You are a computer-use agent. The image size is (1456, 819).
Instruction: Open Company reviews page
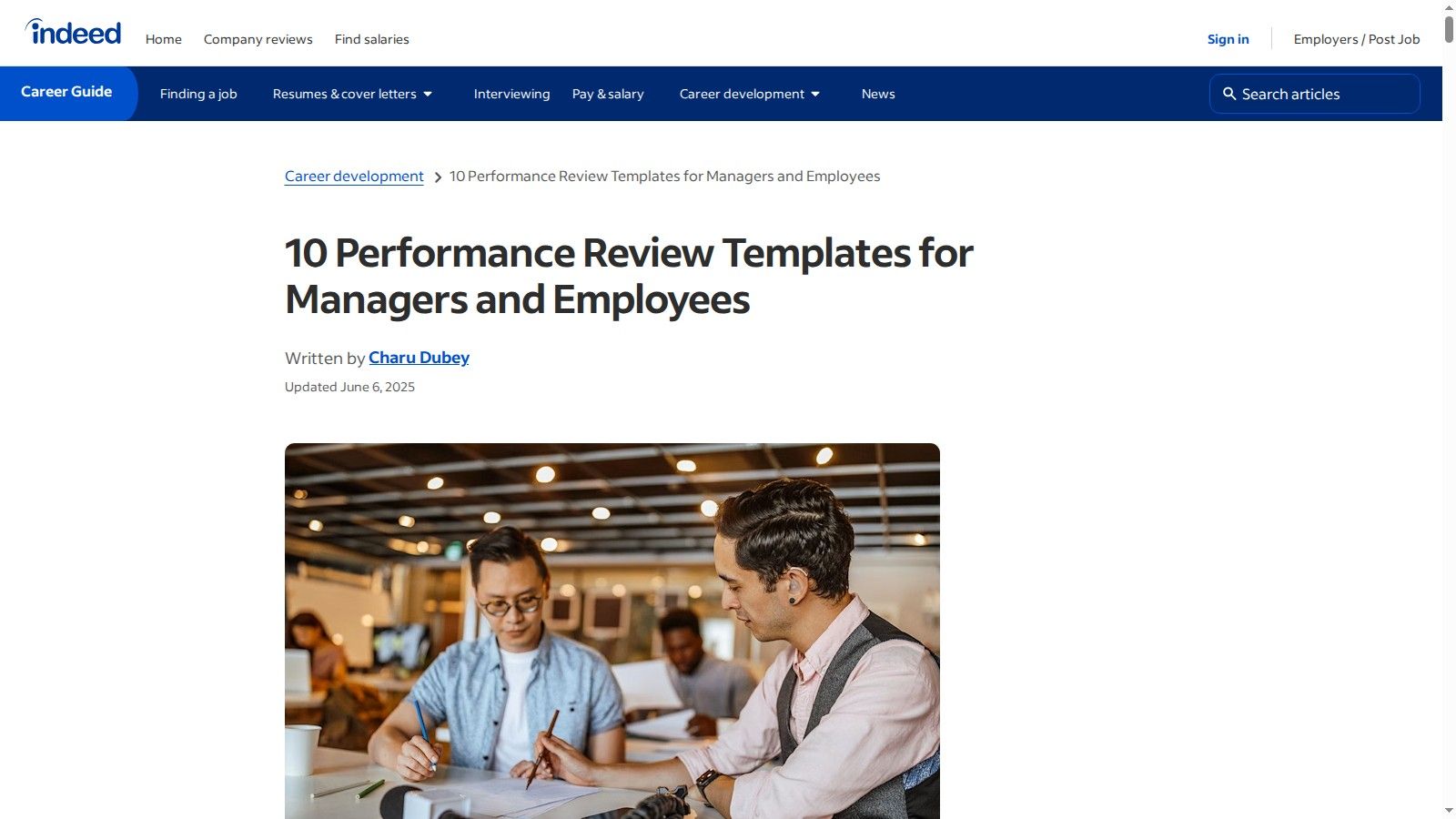pyautogui.click(x=258, y=39)
